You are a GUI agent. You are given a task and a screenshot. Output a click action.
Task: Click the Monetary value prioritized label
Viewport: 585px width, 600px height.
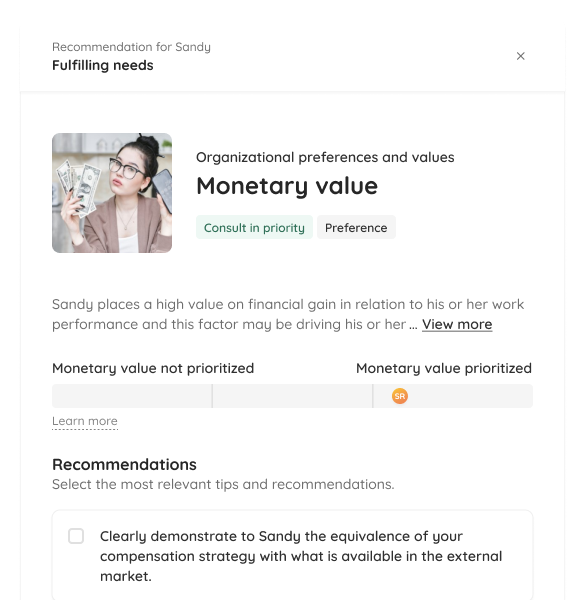click(444, 368)
